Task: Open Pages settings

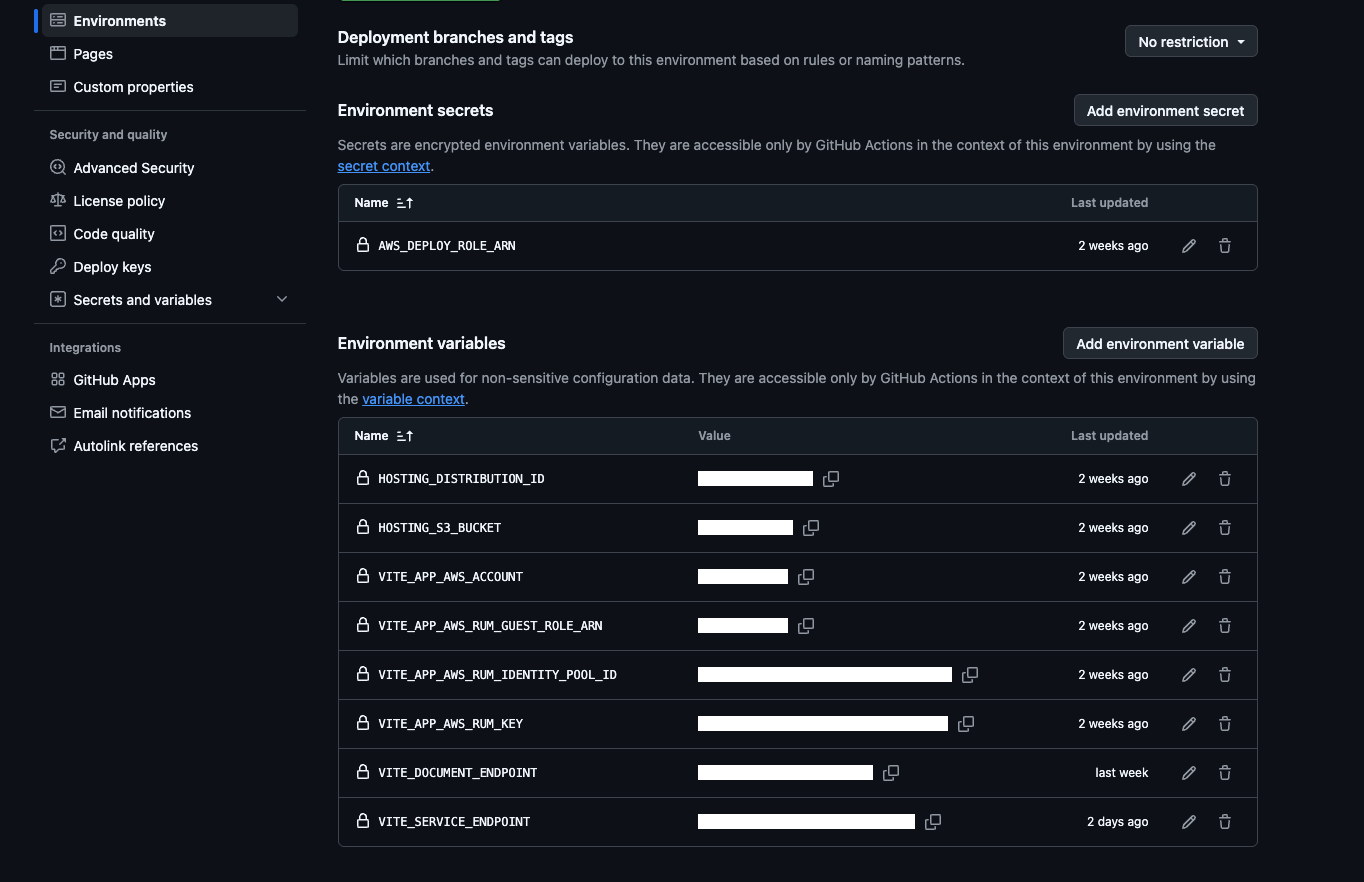Action: (x=170, y=54)
